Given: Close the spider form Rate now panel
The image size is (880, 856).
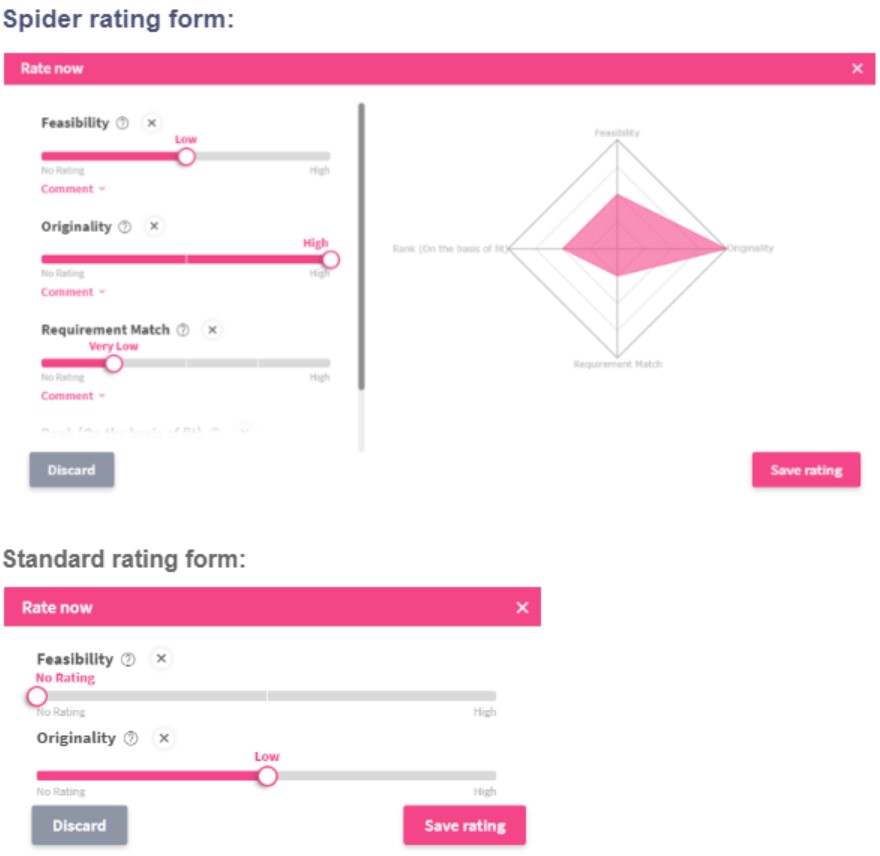Looking at the screenshot, I should (x=857, y=69).
